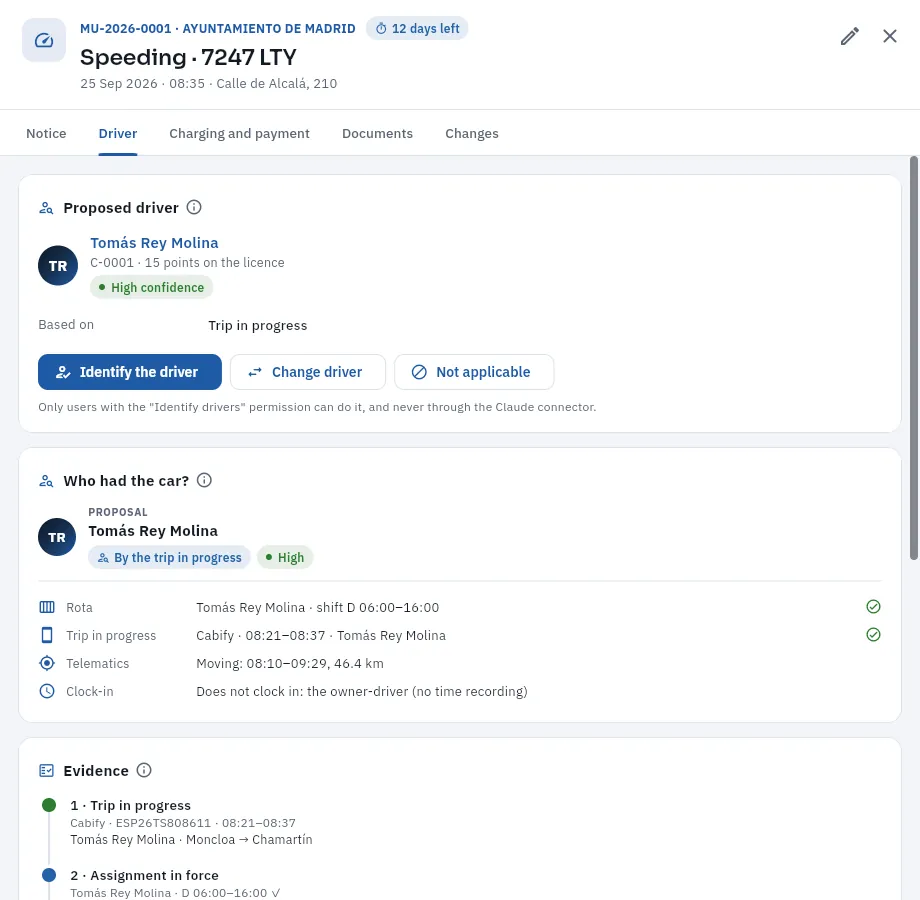Open Tomás Rey Molina driver link
The height and width of the screenshot is (900, 920).
point(154,243)
